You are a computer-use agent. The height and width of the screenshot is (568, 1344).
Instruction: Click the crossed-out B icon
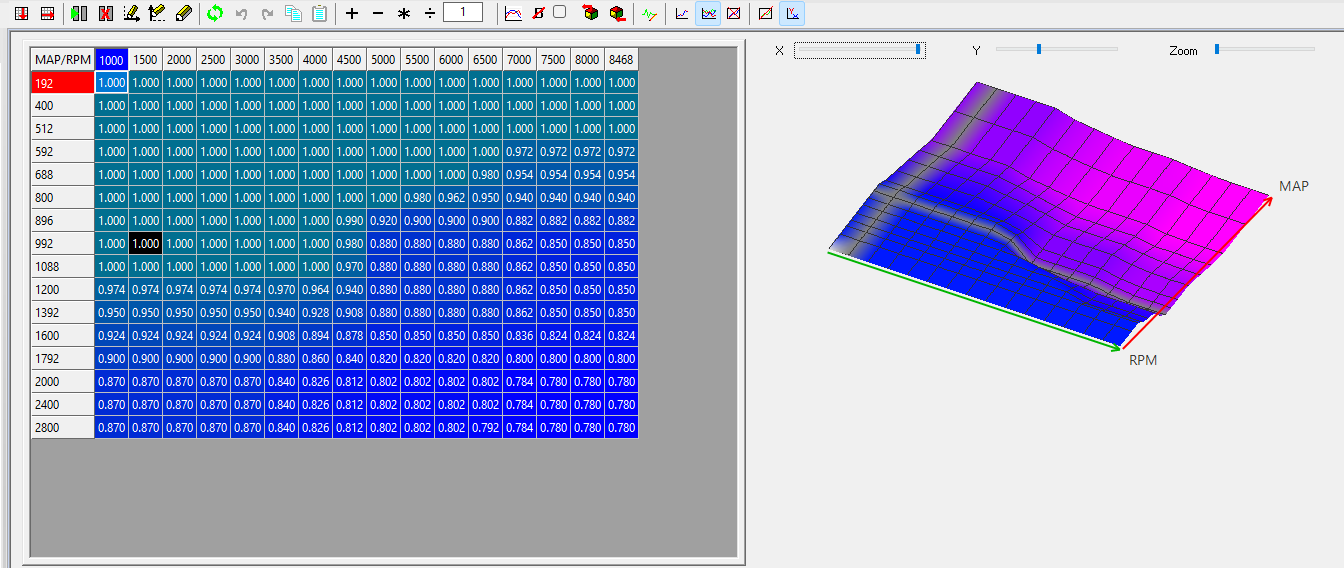click(538, 14)
